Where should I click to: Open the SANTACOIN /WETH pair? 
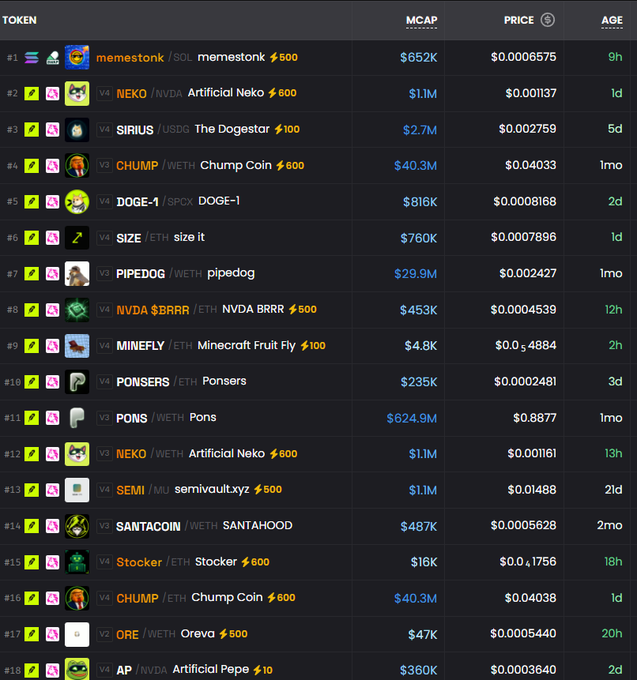coord(167,526)
